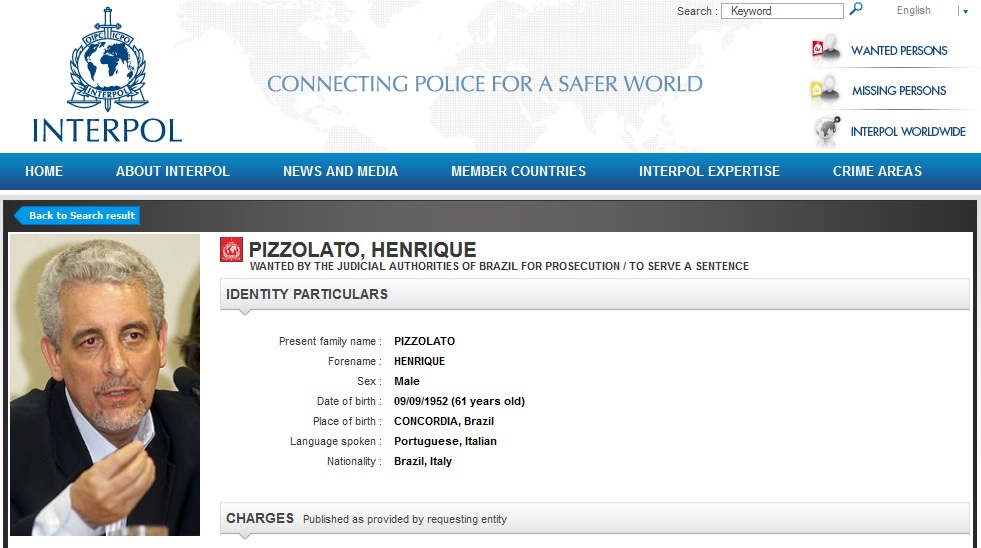Open the English language dropdown arrow
Screen dimensions: 981x548
click(x=965, y=11)
